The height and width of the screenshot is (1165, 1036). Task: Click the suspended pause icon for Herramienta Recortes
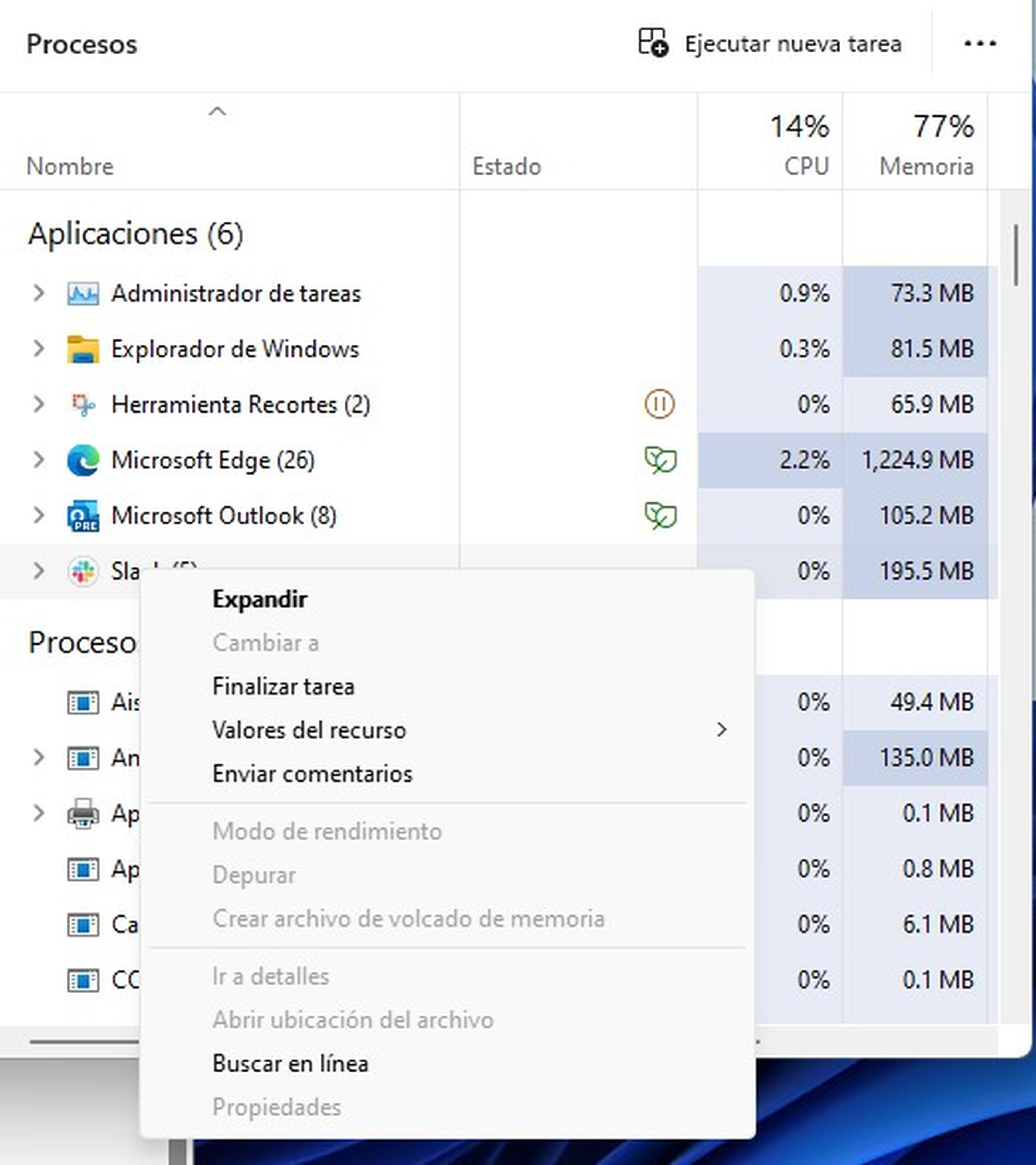pyautogui.click(x=659, y=404)
